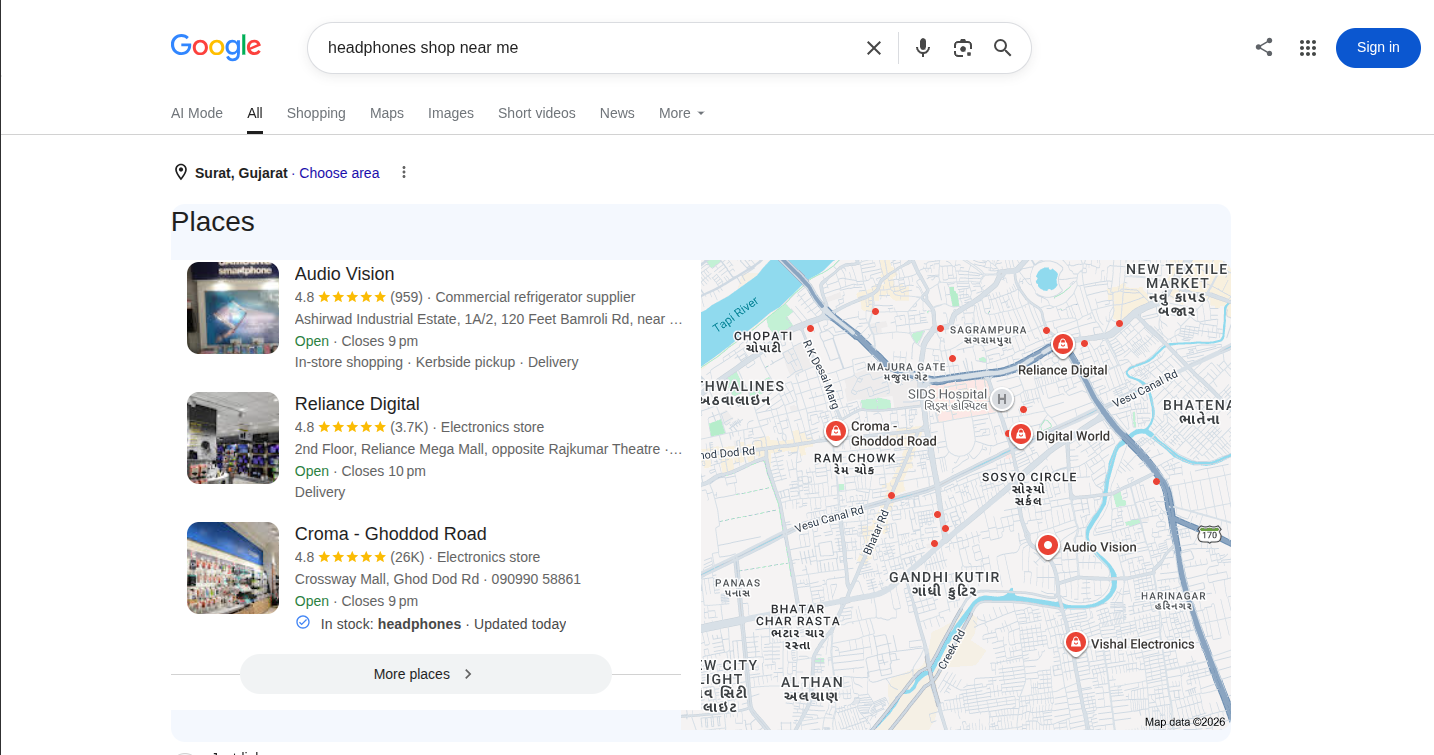Open Croma store photo thumbnail
1434x755 pixels.
pos(233,568)
